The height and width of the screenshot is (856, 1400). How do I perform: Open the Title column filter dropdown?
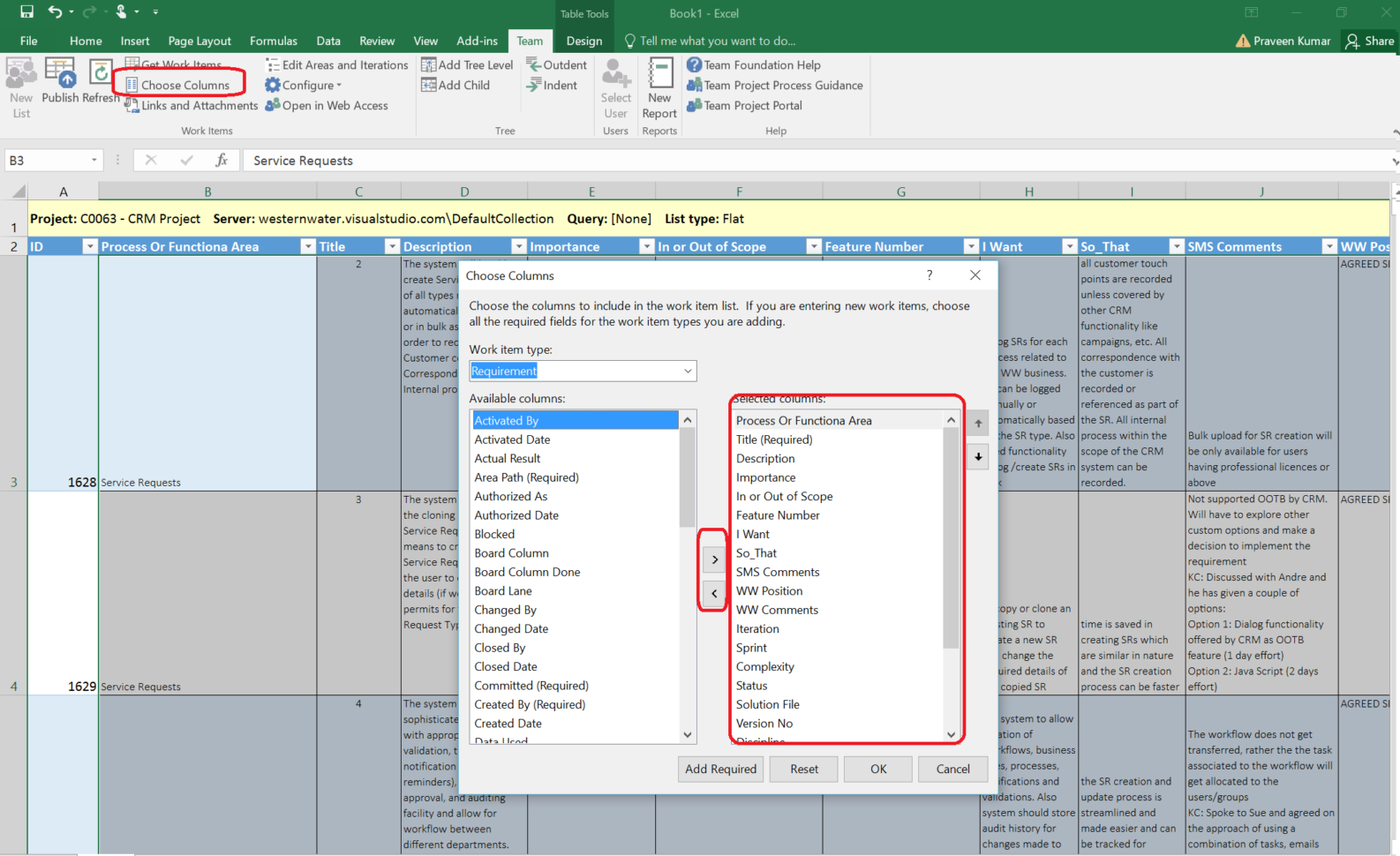click(x=392, y=246)
